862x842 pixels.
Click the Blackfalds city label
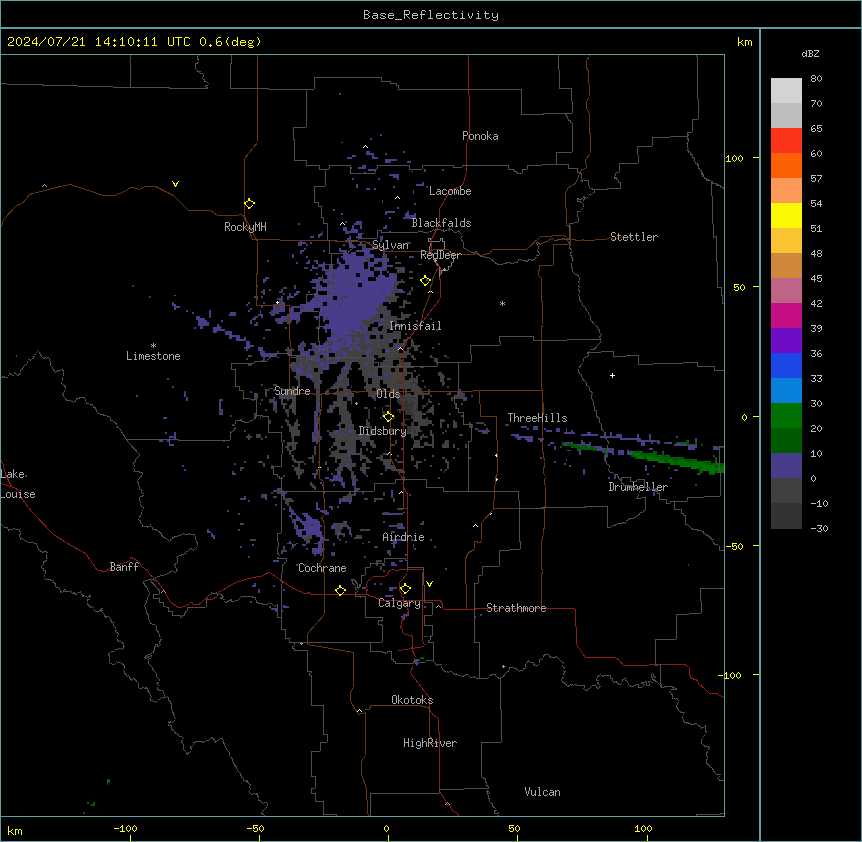point(441,223)
